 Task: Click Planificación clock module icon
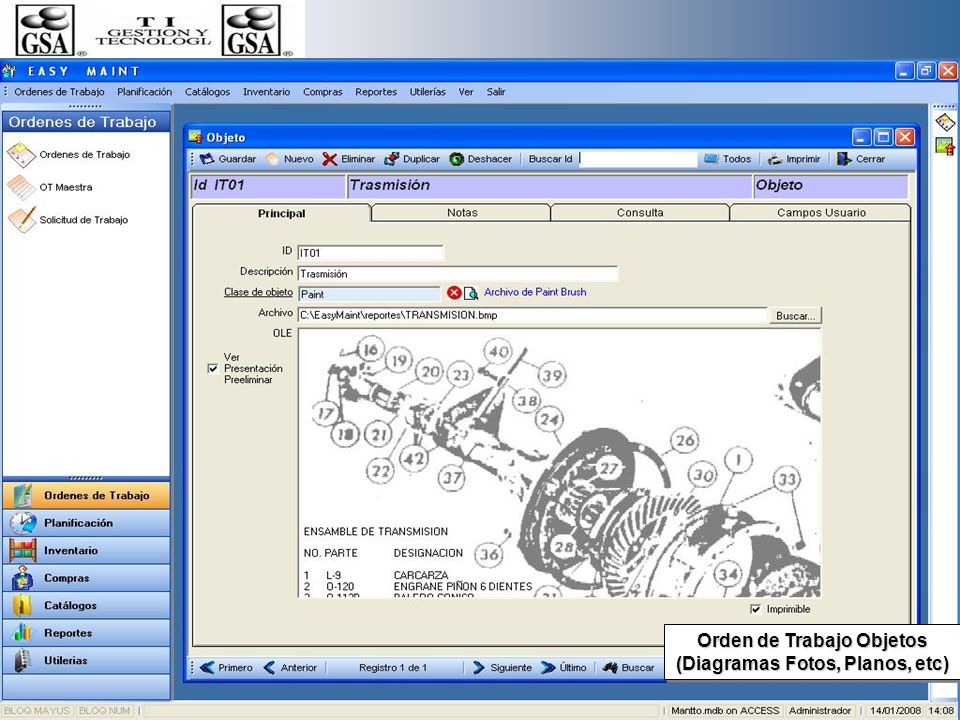tap(23, 523)
